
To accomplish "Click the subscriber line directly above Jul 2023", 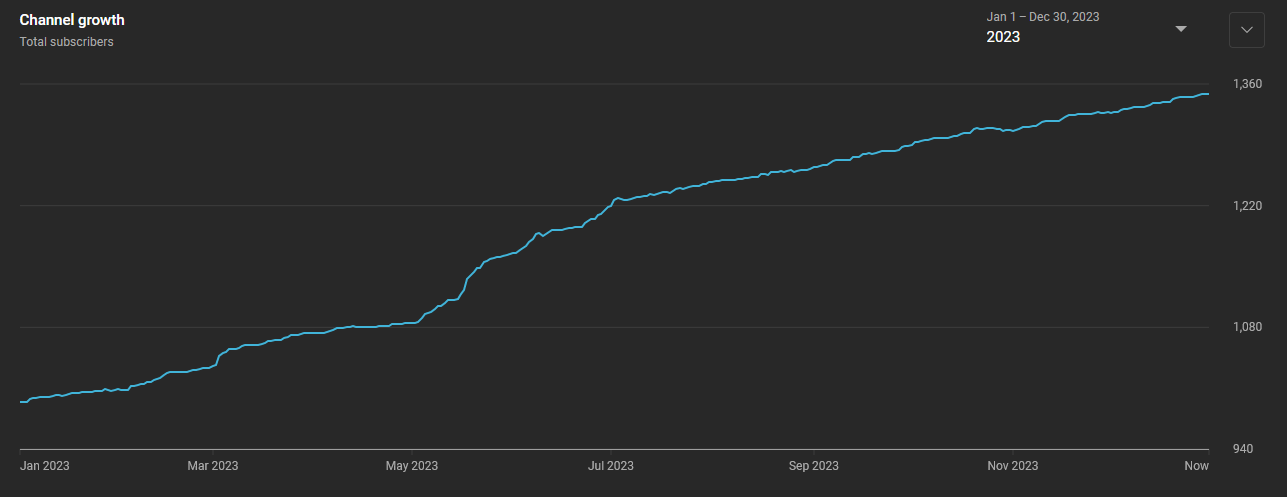I will click(x=611, y=206).
